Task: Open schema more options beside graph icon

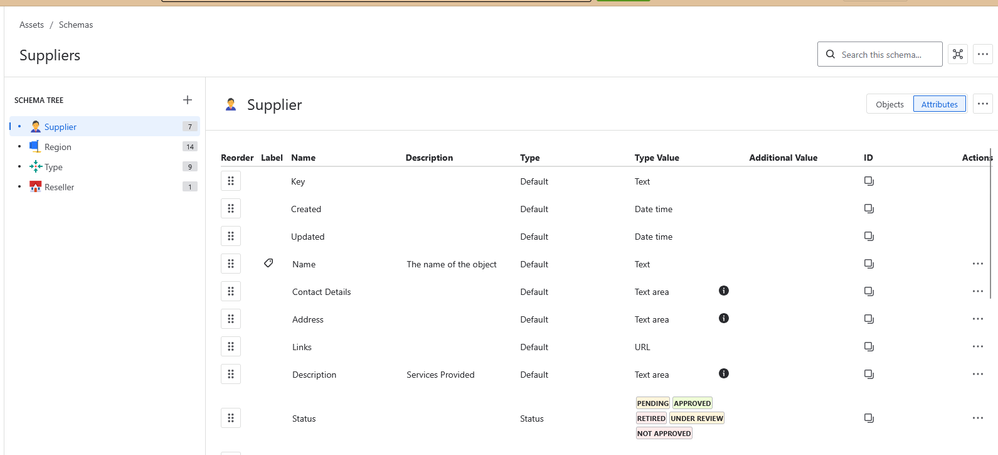Action: pyautogui.click(x=983, y=54)
